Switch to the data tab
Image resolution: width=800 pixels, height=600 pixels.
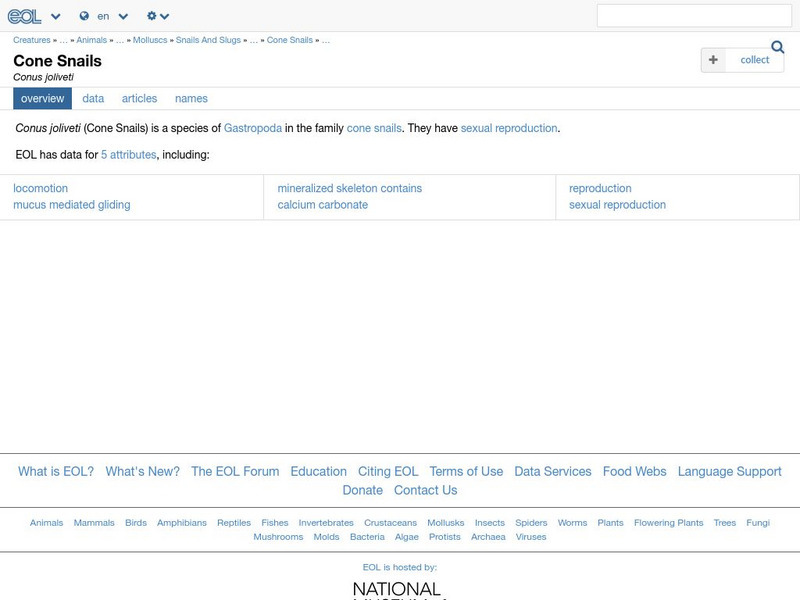(93, 98)
